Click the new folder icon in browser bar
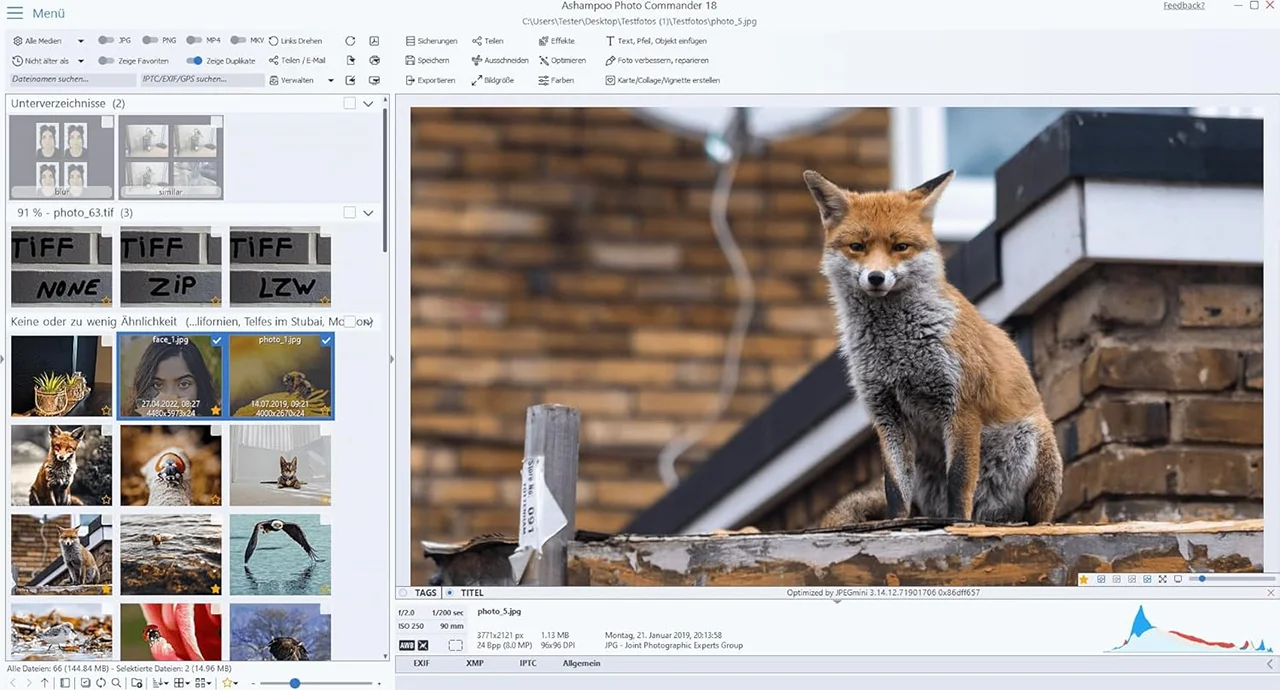 pos(137,683)
